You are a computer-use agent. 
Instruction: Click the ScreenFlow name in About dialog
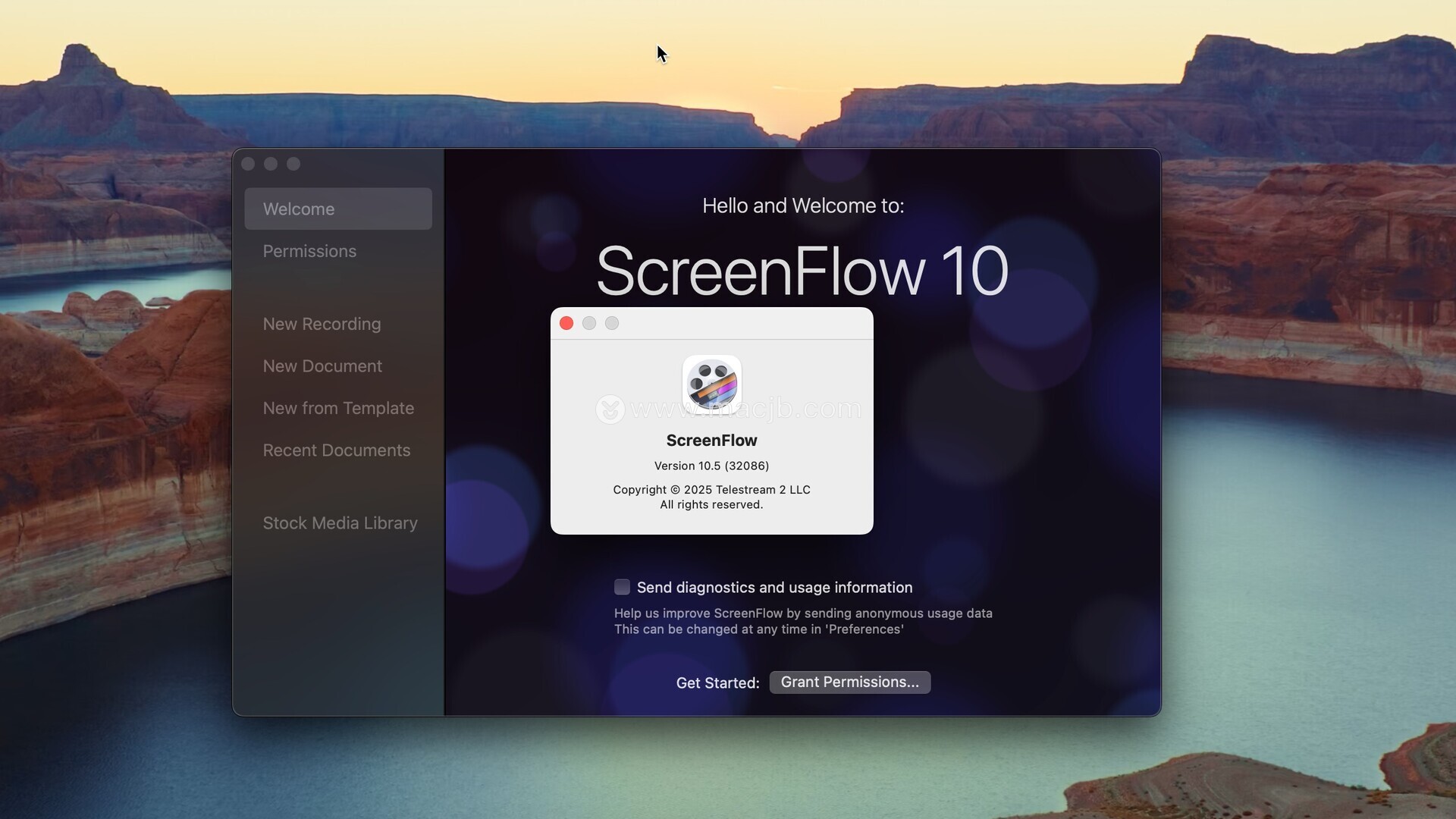(711, 441)
